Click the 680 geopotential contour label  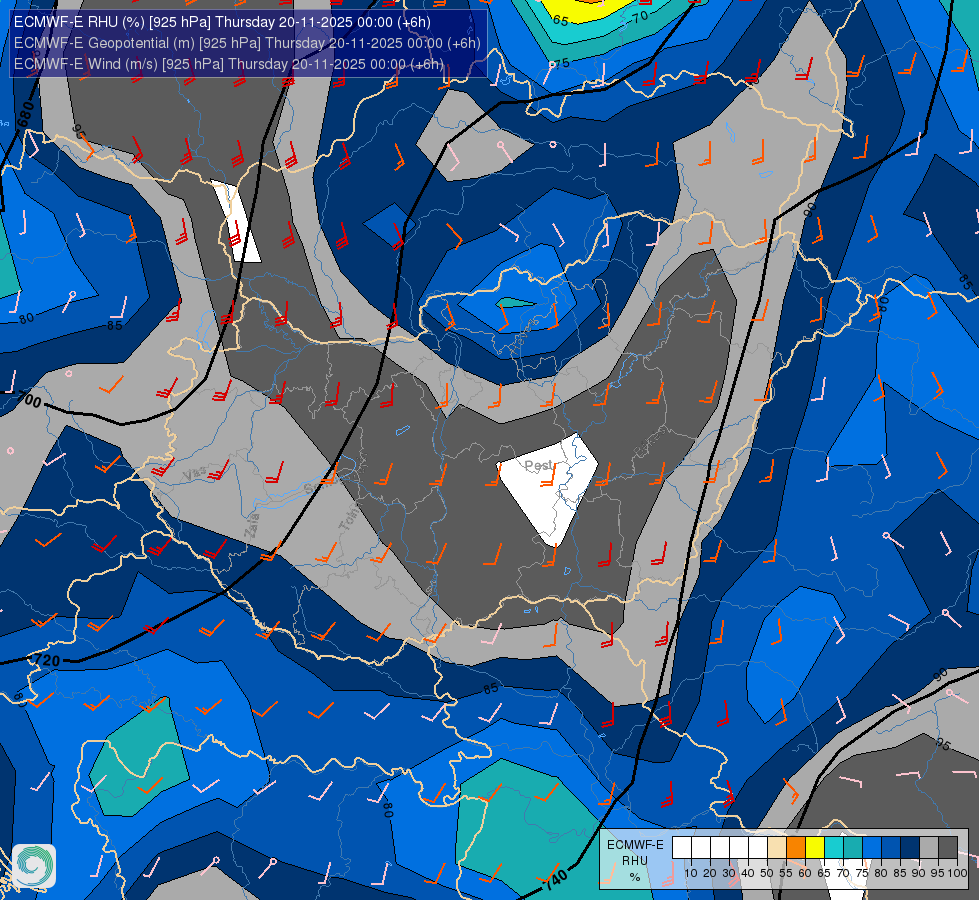click(x=26, y=114)
